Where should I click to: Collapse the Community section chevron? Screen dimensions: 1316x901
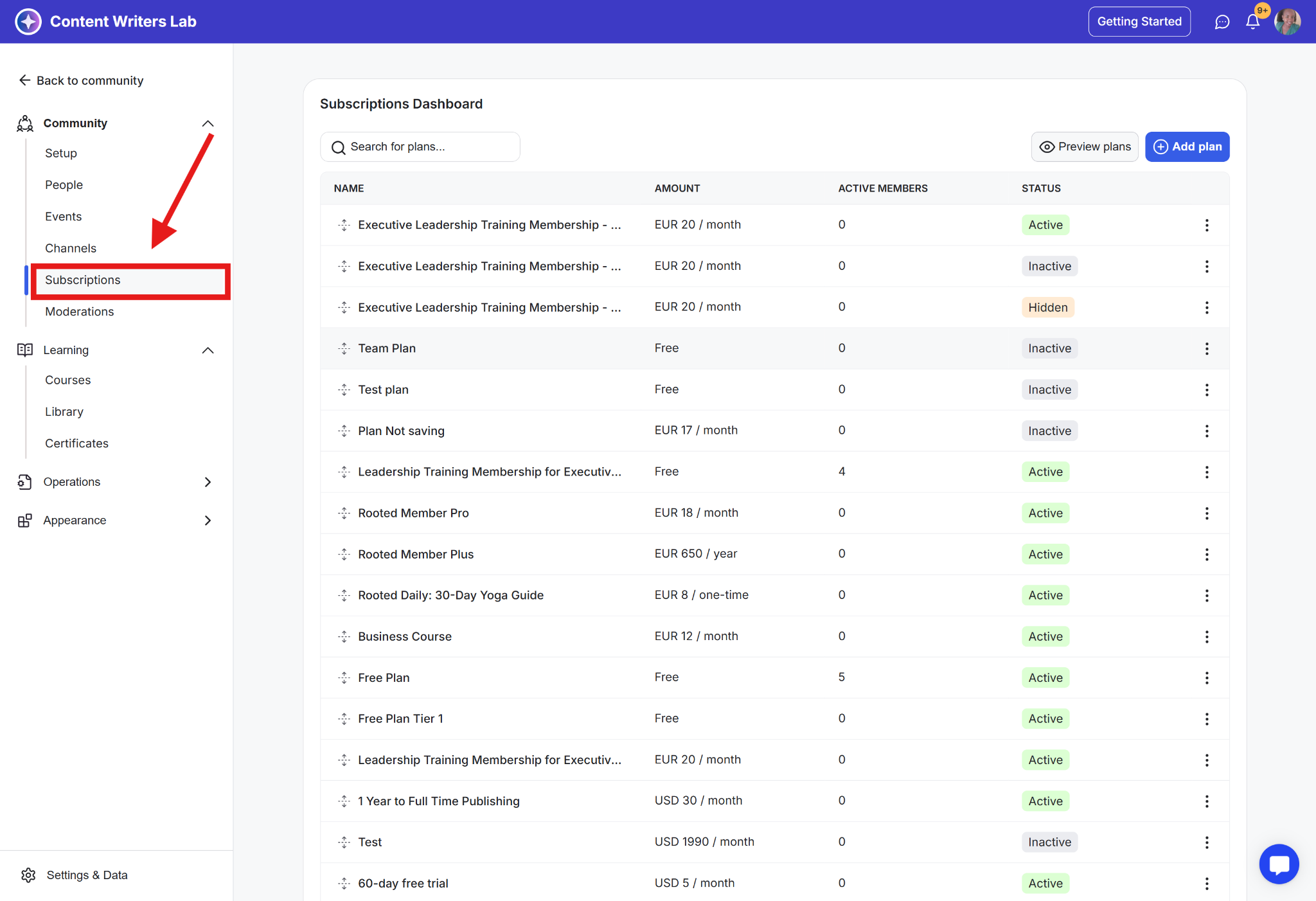(x=208, y=123)
